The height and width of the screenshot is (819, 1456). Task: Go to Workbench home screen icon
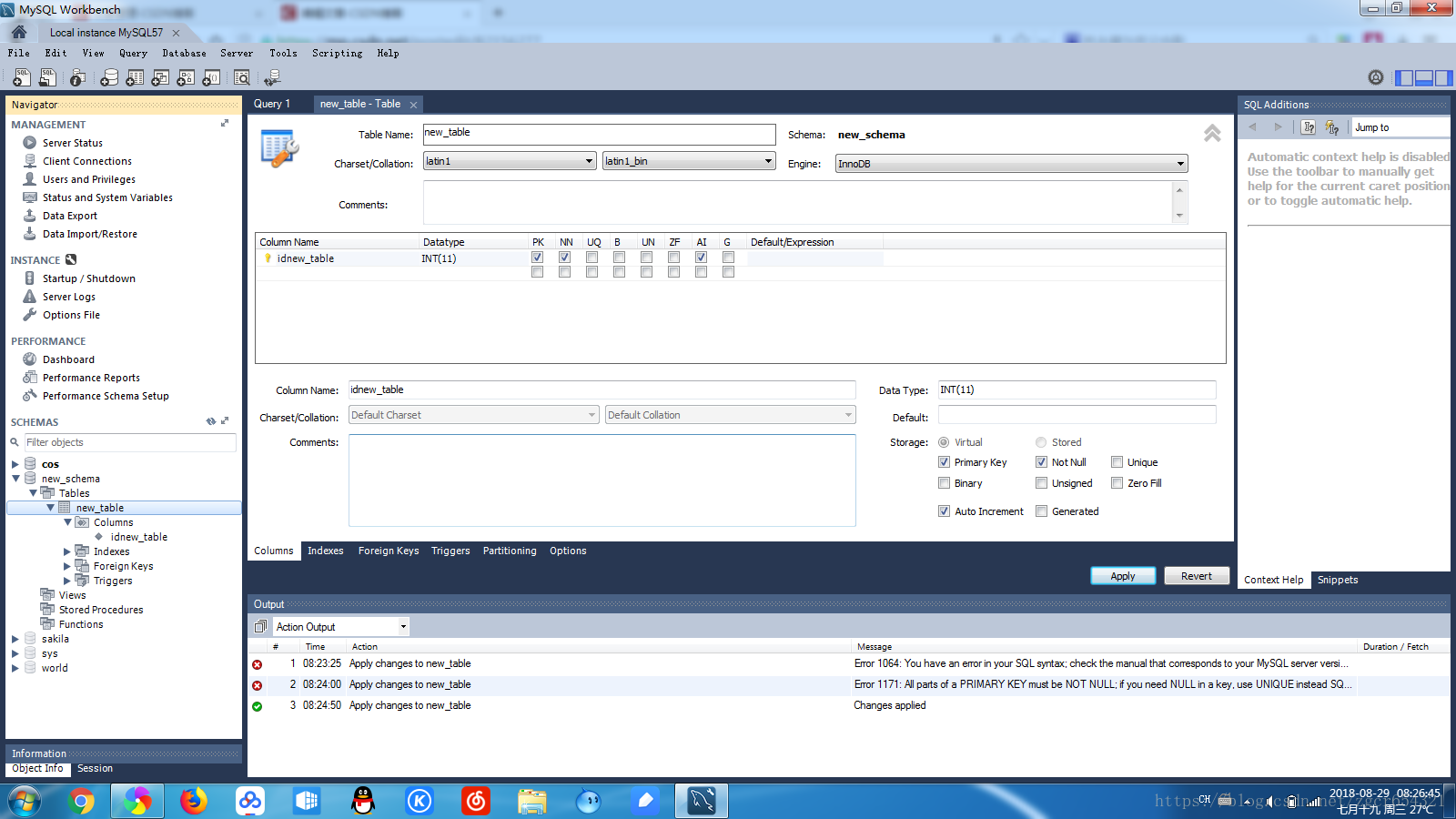[19, 32]
